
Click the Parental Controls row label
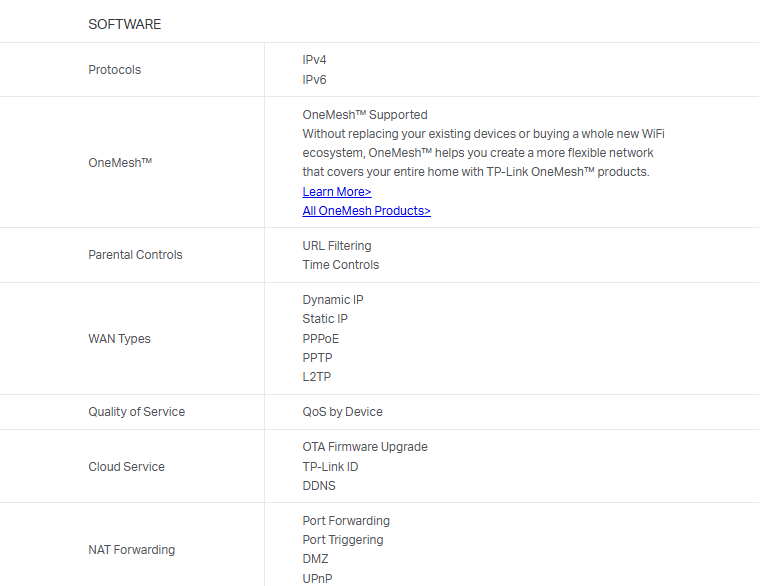(x=135, y=255)
